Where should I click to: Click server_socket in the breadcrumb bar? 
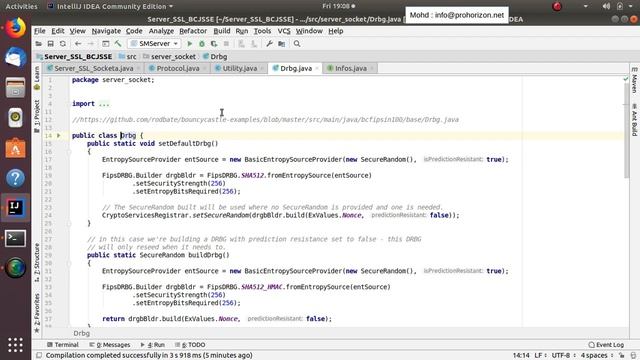[x=169, y=57]
